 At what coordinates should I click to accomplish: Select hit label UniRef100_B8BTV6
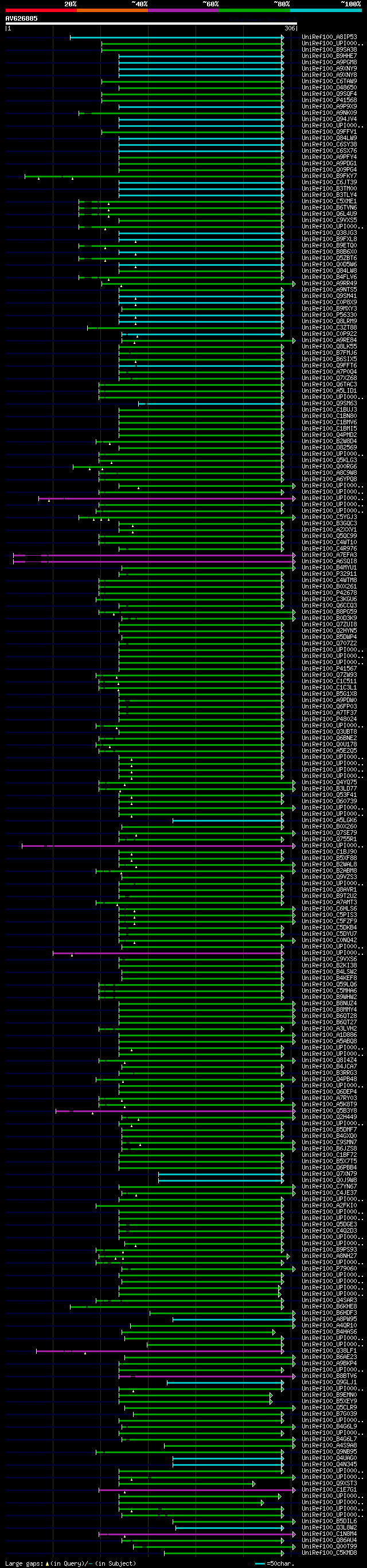tap(329, 1376)
